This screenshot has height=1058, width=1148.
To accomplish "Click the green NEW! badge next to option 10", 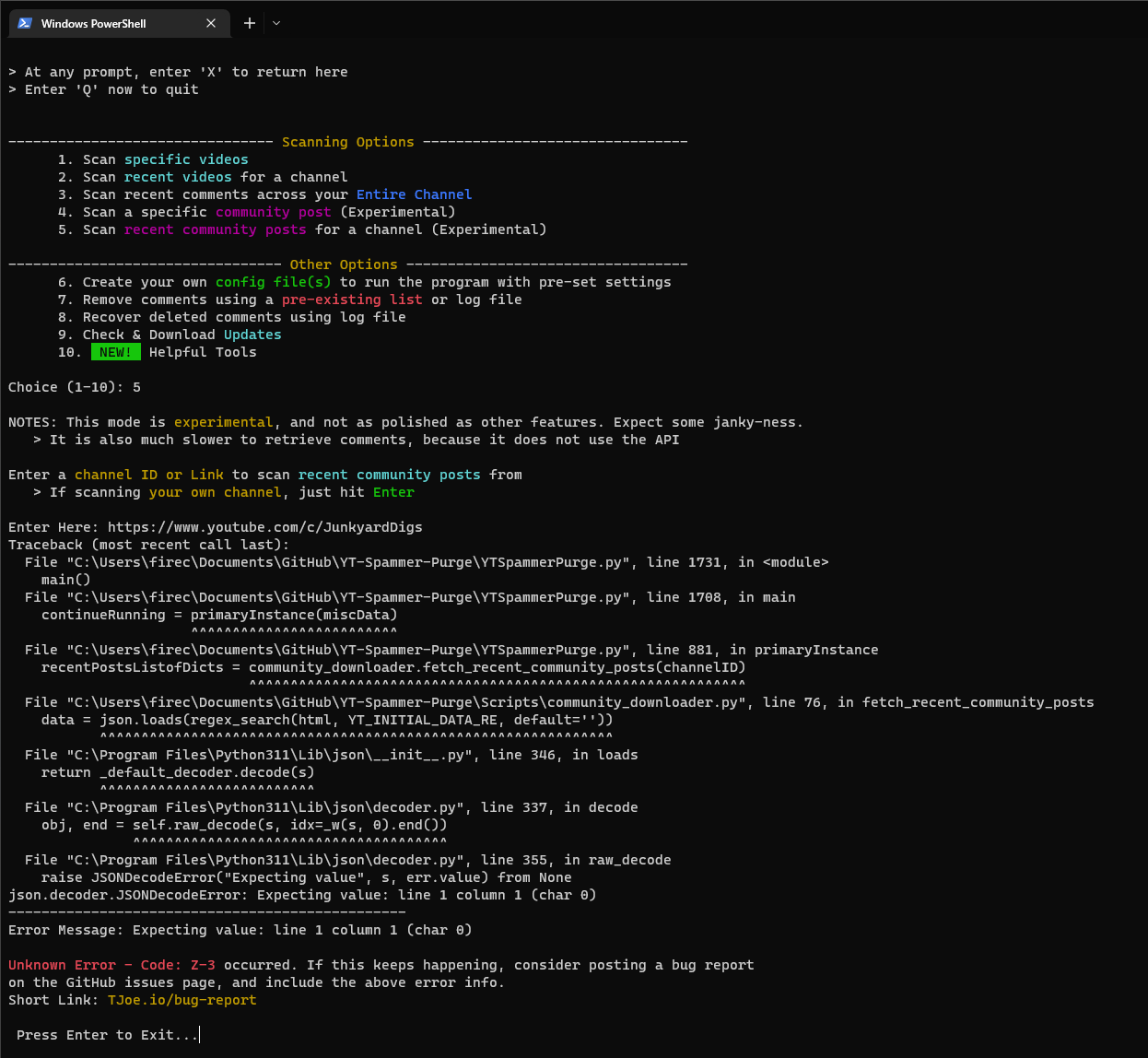I will tap(115, 351).
